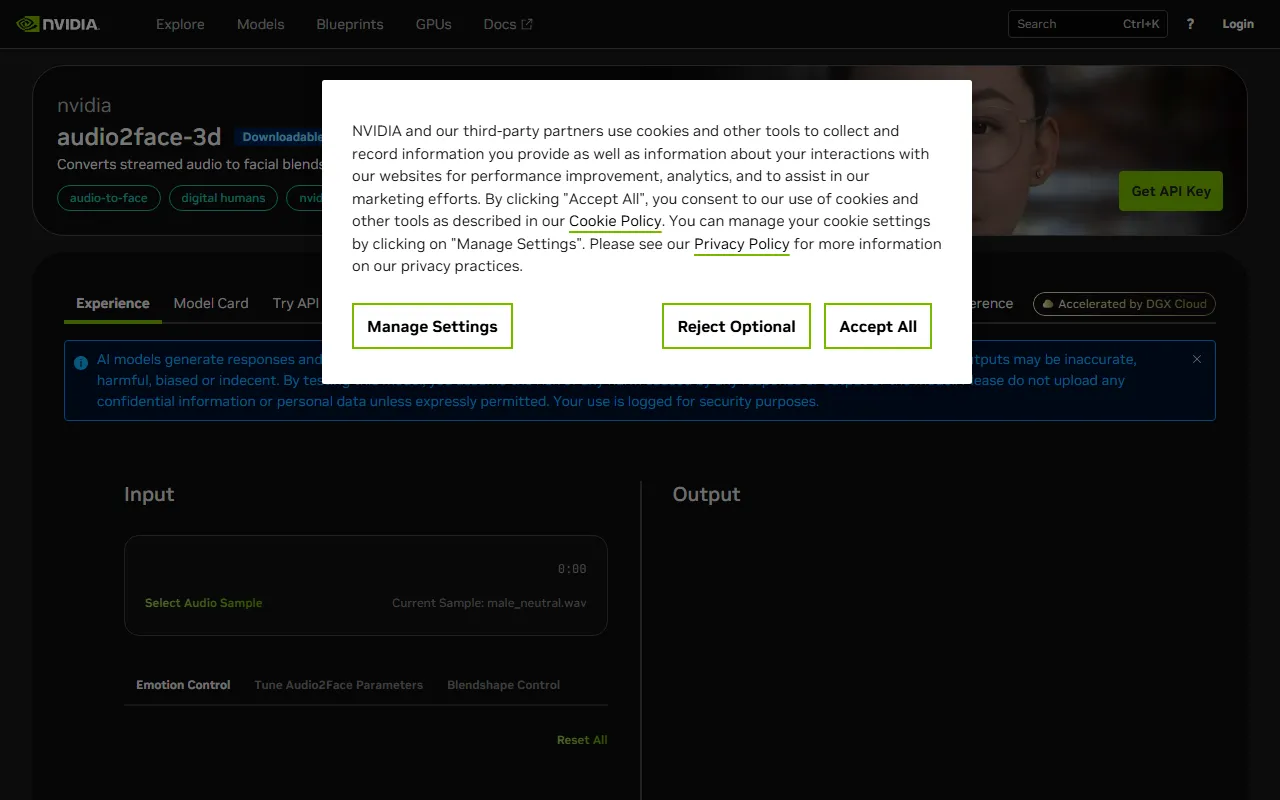Open the Explore menu item
The image size is (1280, 800).
click(180, 24)
